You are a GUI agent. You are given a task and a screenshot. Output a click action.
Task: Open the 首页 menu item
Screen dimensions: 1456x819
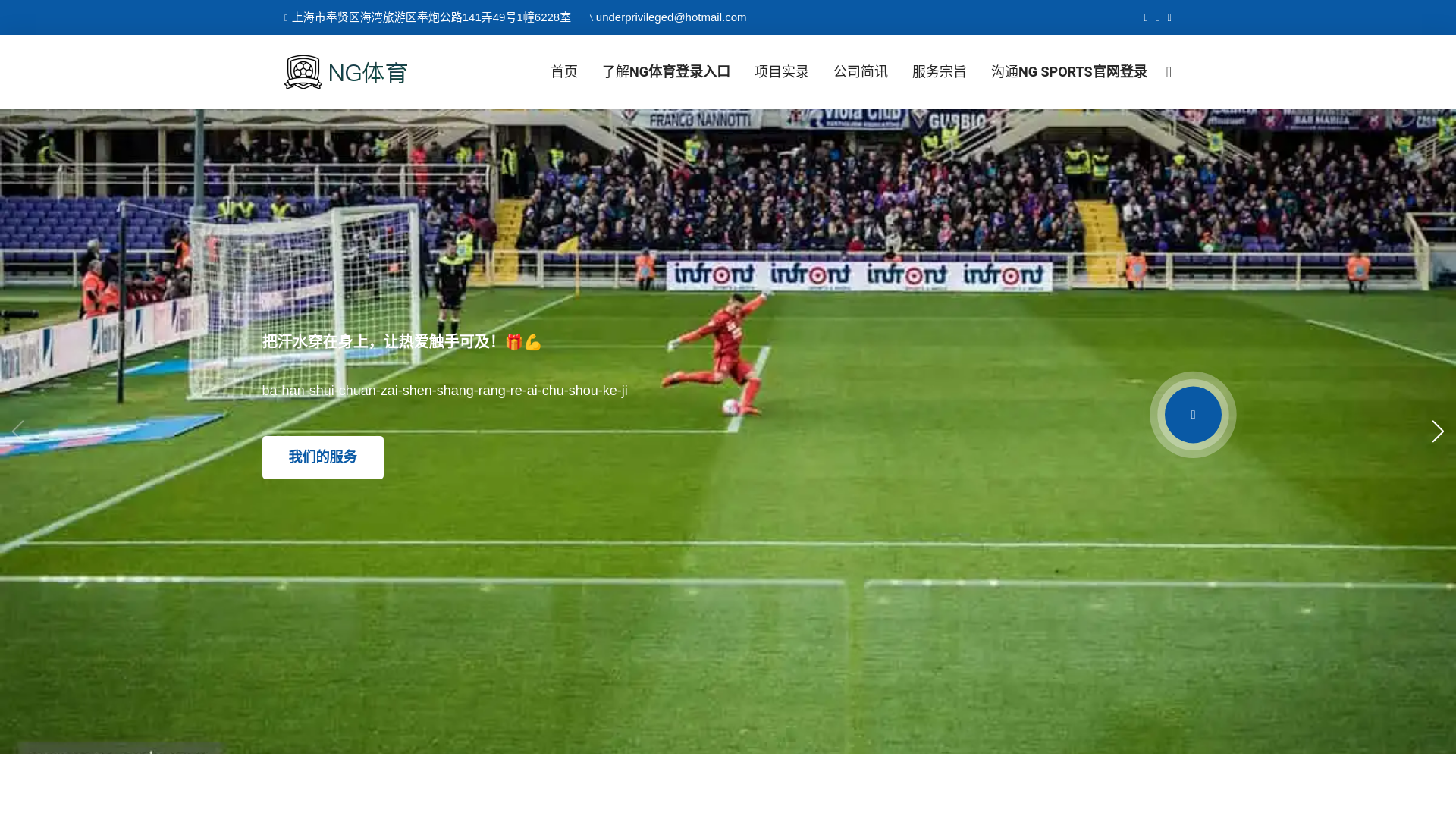click(x=563, y=72)
